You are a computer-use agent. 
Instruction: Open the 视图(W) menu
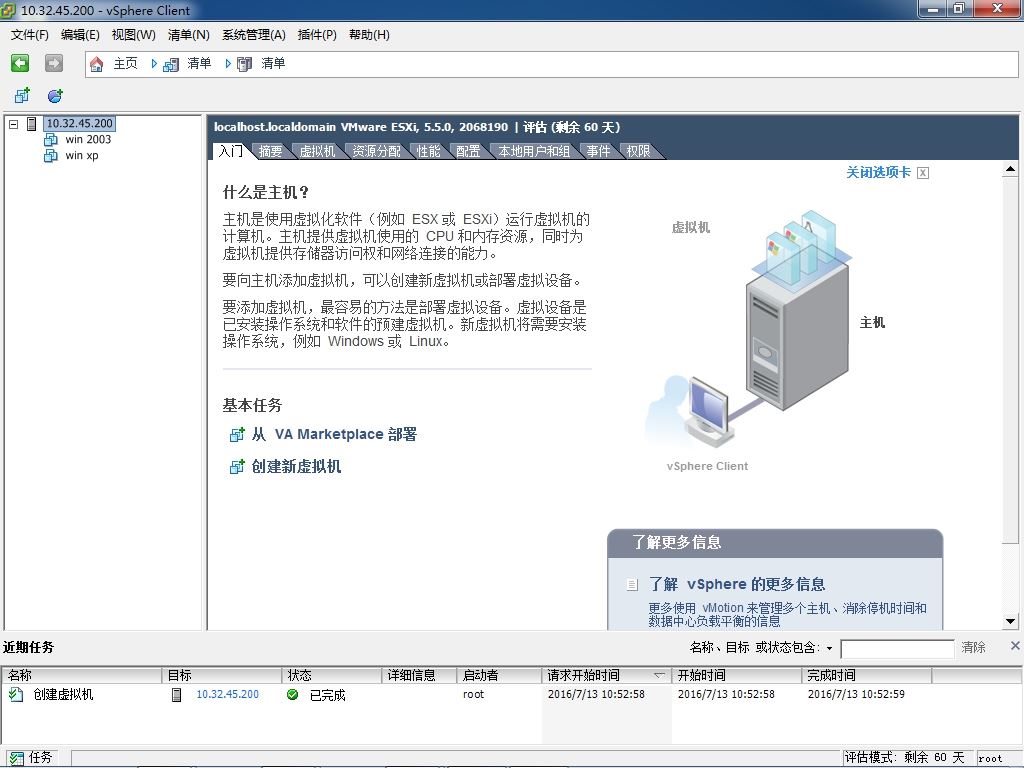tap(133, 35)
